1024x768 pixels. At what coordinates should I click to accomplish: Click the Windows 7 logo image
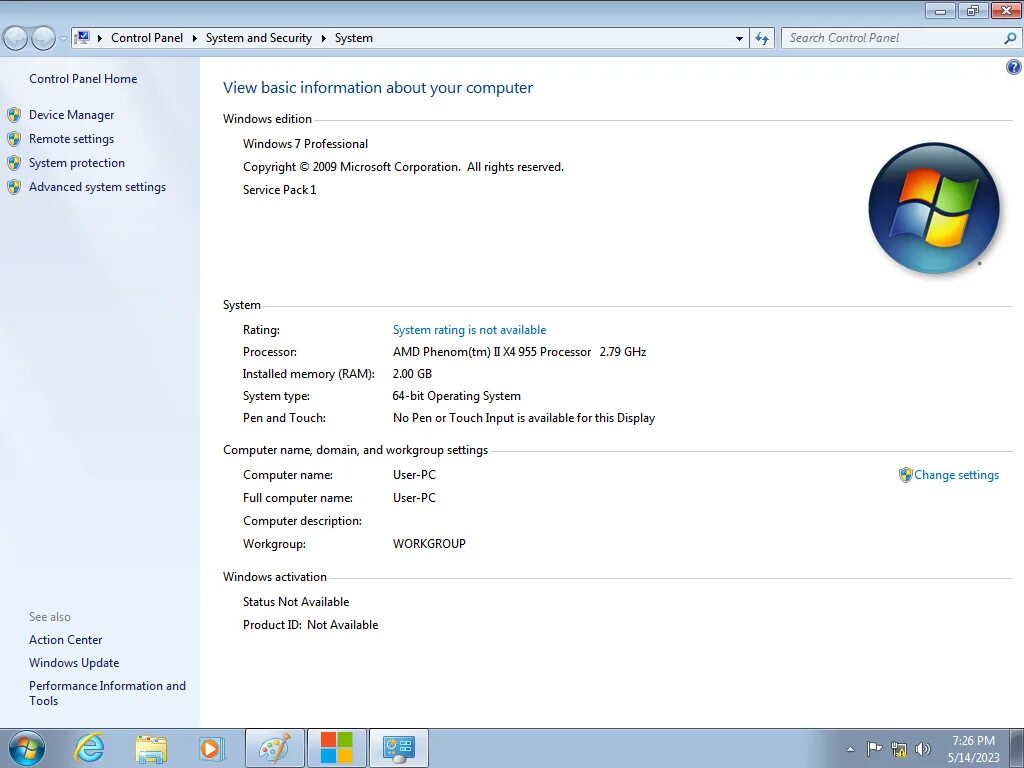pos(934,208)
